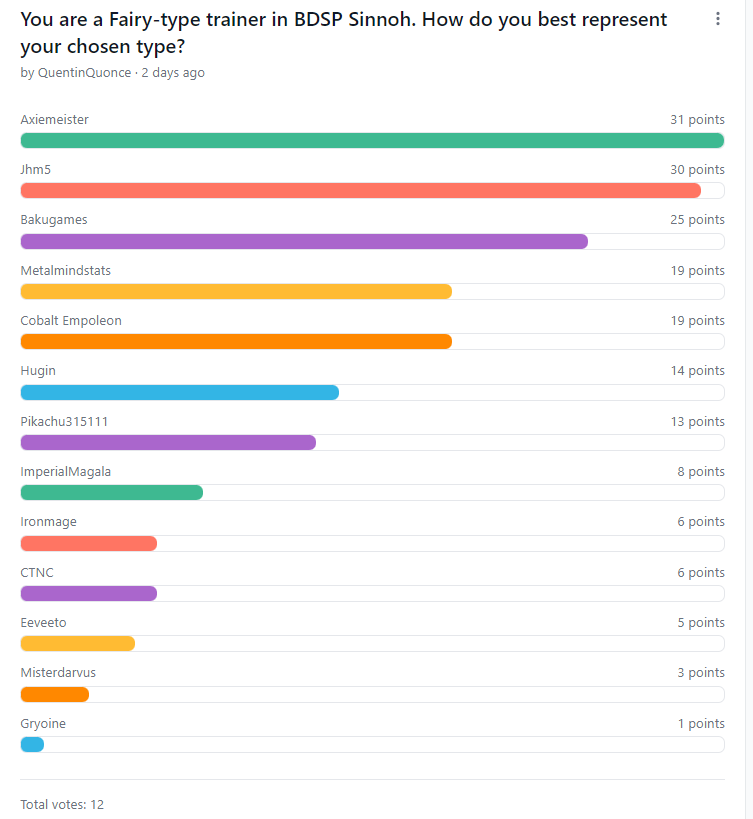The image size is (753, 819).
Task: Click the Gryoine option label
Action: [43, 723]
